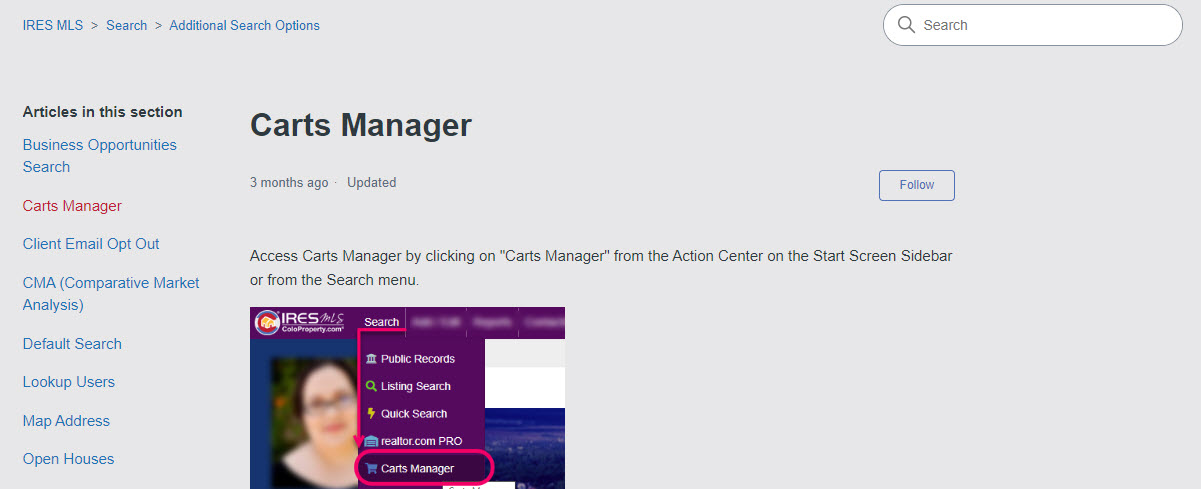
Task: Focus the Search input field at top right
Action: tap(1040, 25)
